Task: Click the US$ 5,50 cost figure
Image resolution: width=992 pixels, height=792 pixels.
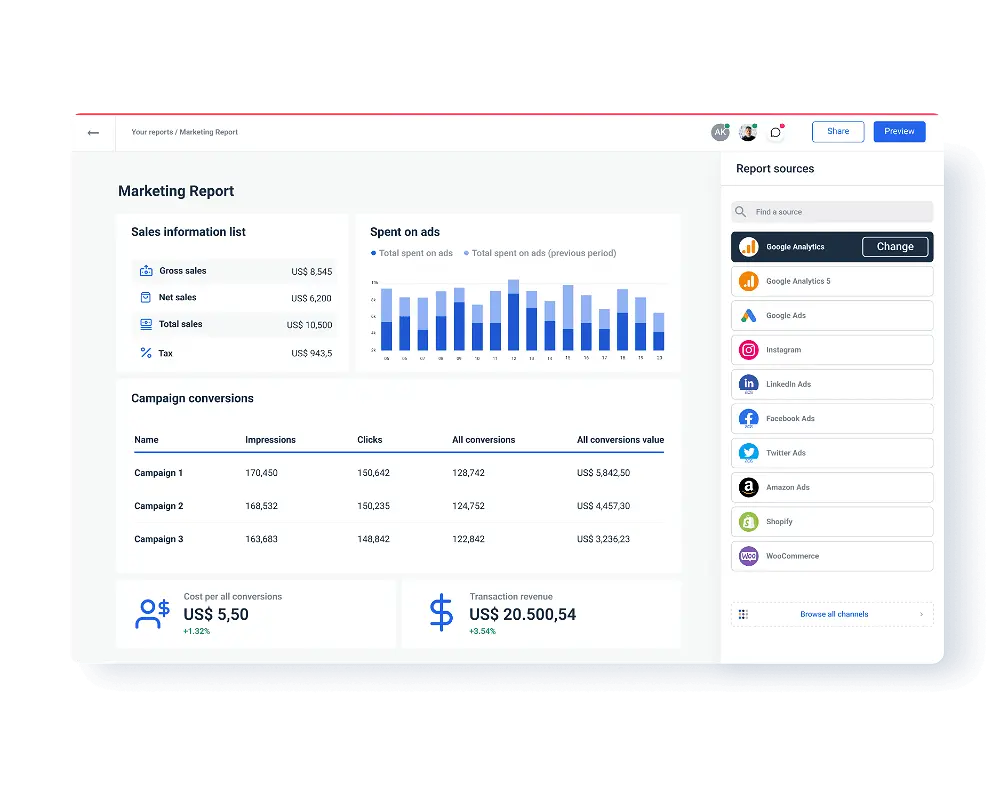Action: click(x=216, y=614)
